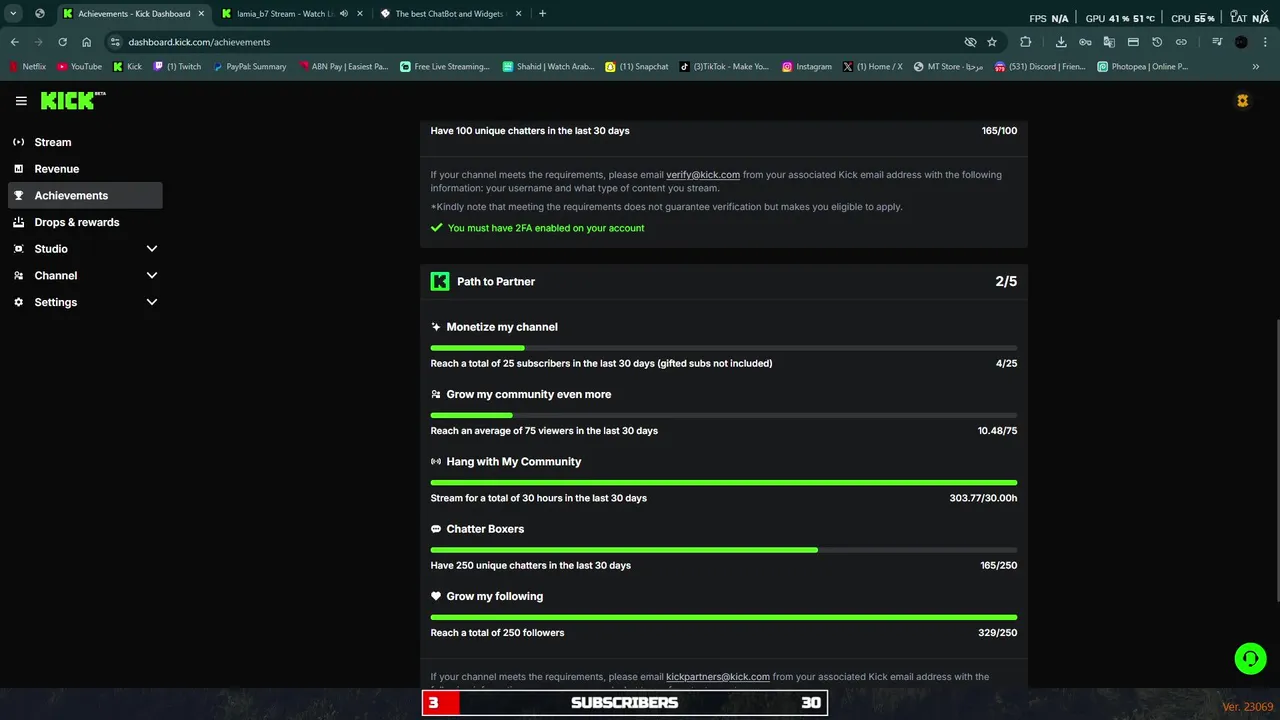Click the Kick logo in header
This screenshot has height=720, width=1280.
(x=73, y=101)
